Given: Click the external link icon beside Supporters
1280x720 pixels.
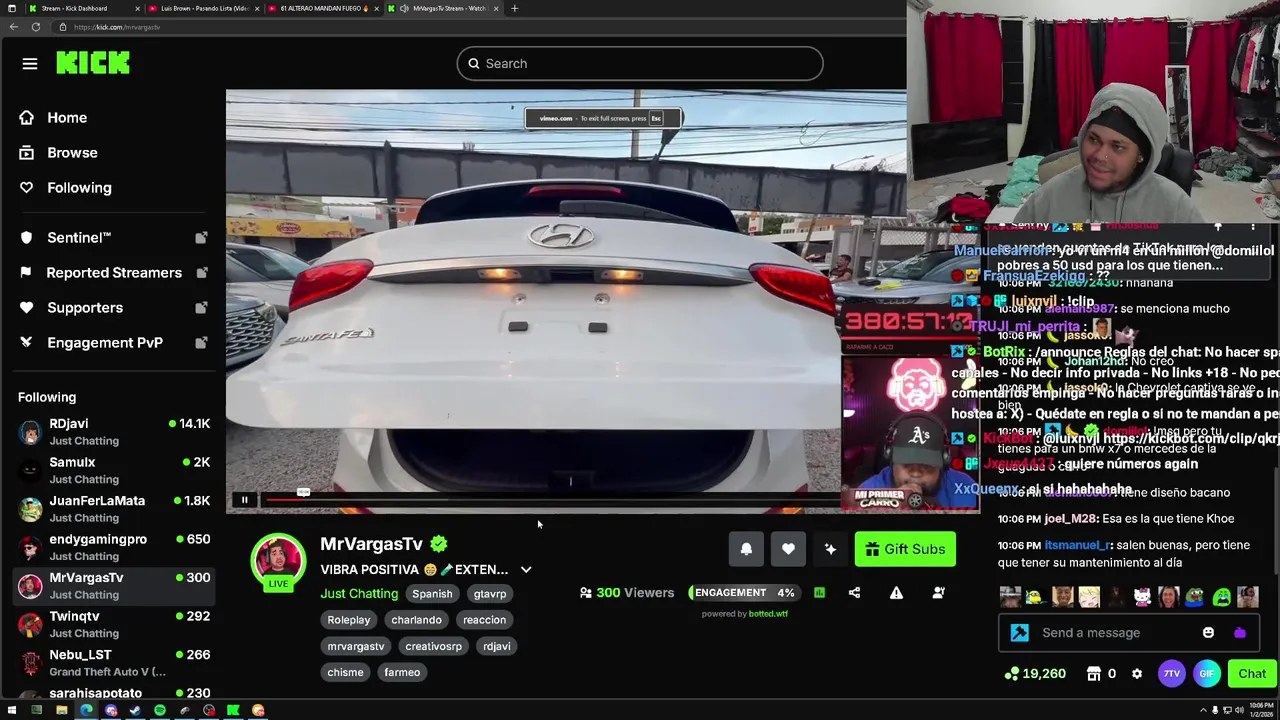Looking at the screenshot, I should pos(201,308).
